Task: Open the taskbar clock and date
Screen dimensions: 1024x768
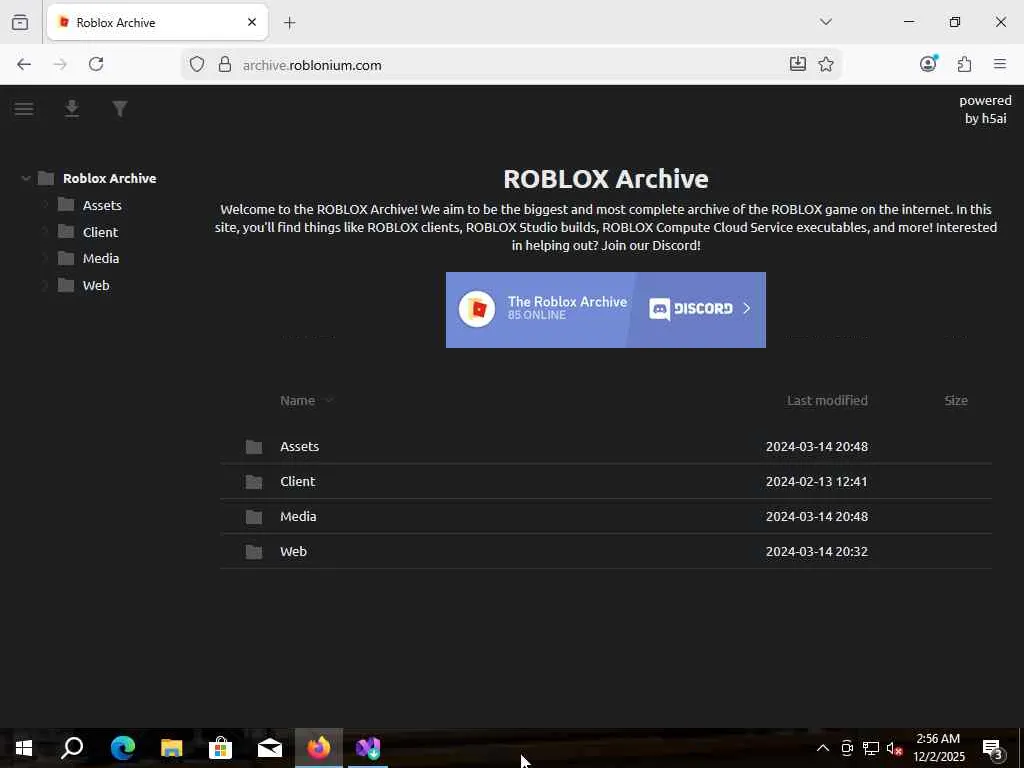Action: pos(938,748)
